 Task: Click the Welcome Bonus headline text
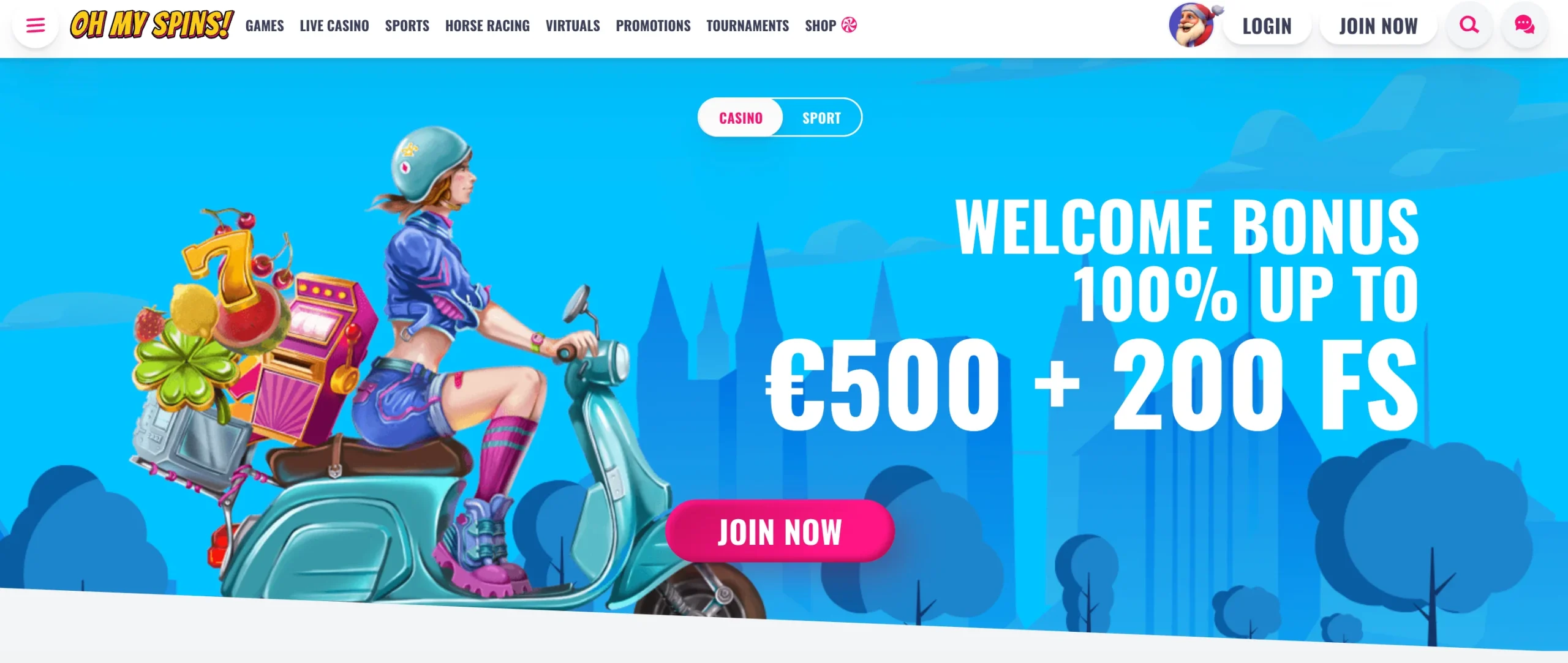click(1186, 227)
